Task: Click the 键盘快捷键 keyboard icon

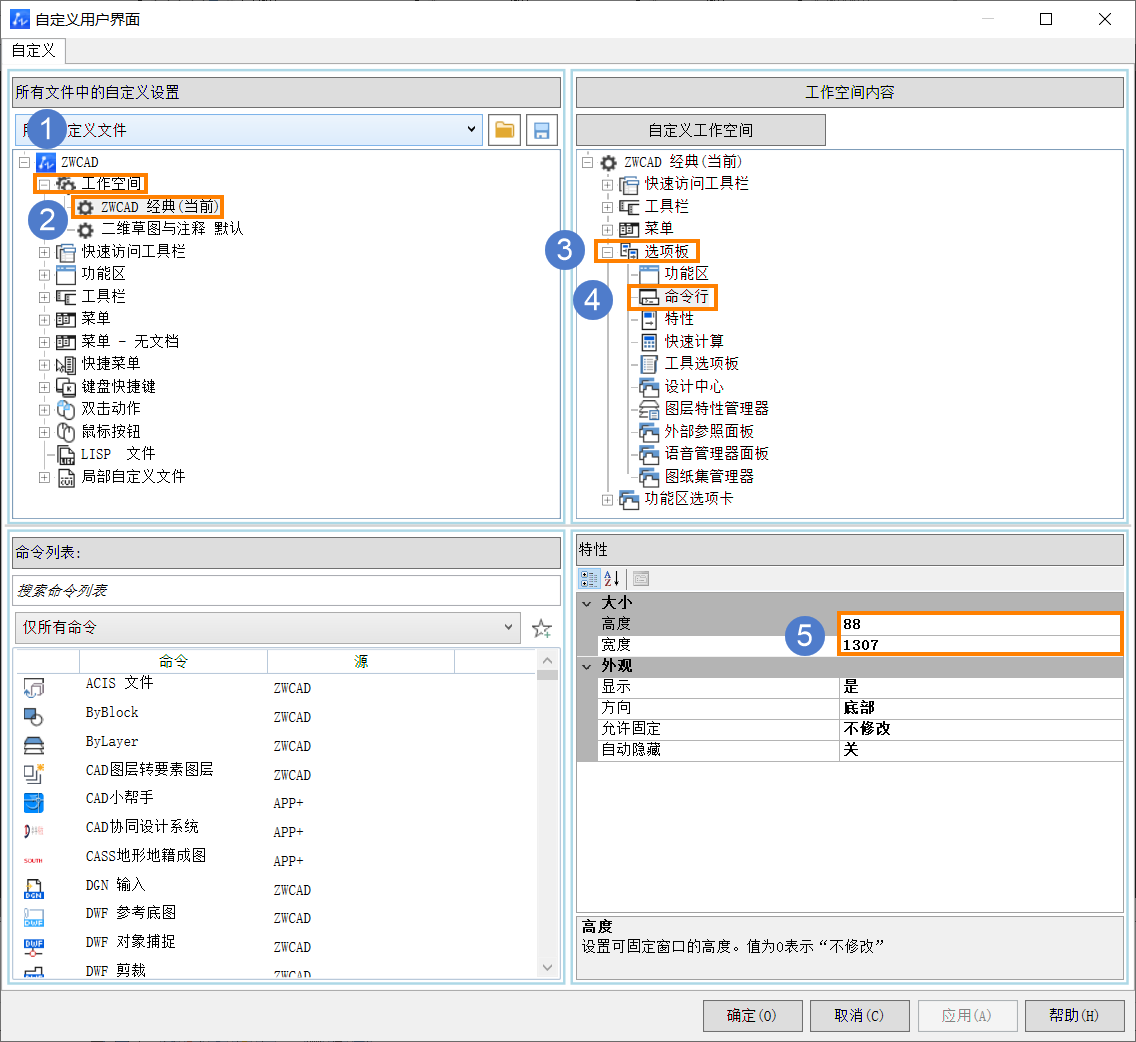Action: click(x=66, y=387)
